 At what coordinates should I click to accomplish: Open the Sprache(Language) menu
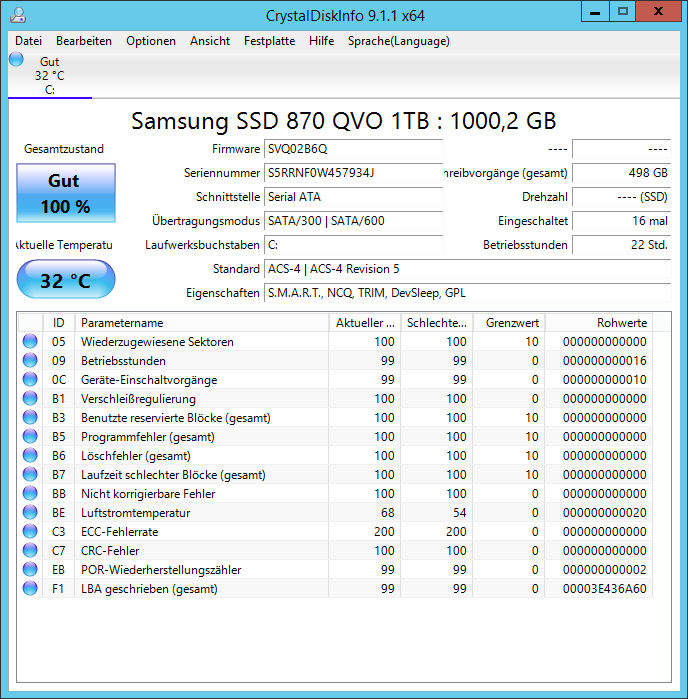[x=399, y=41]
